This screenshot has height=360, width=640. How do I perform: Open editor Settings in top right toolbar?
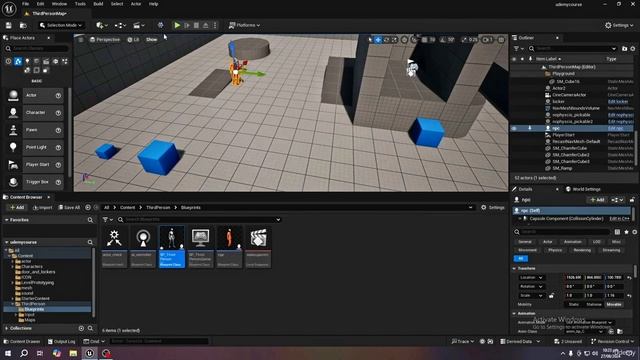point(619,25)
